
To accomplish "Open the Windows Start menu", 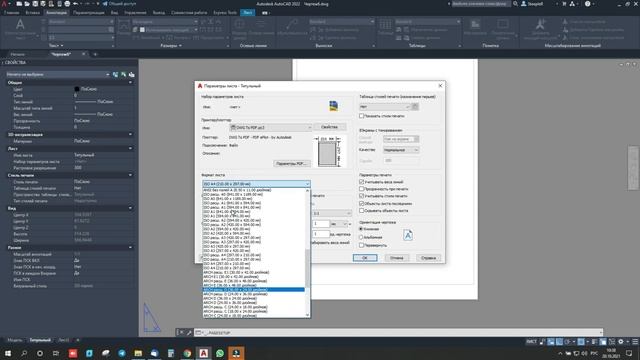I will coord(7,353).
